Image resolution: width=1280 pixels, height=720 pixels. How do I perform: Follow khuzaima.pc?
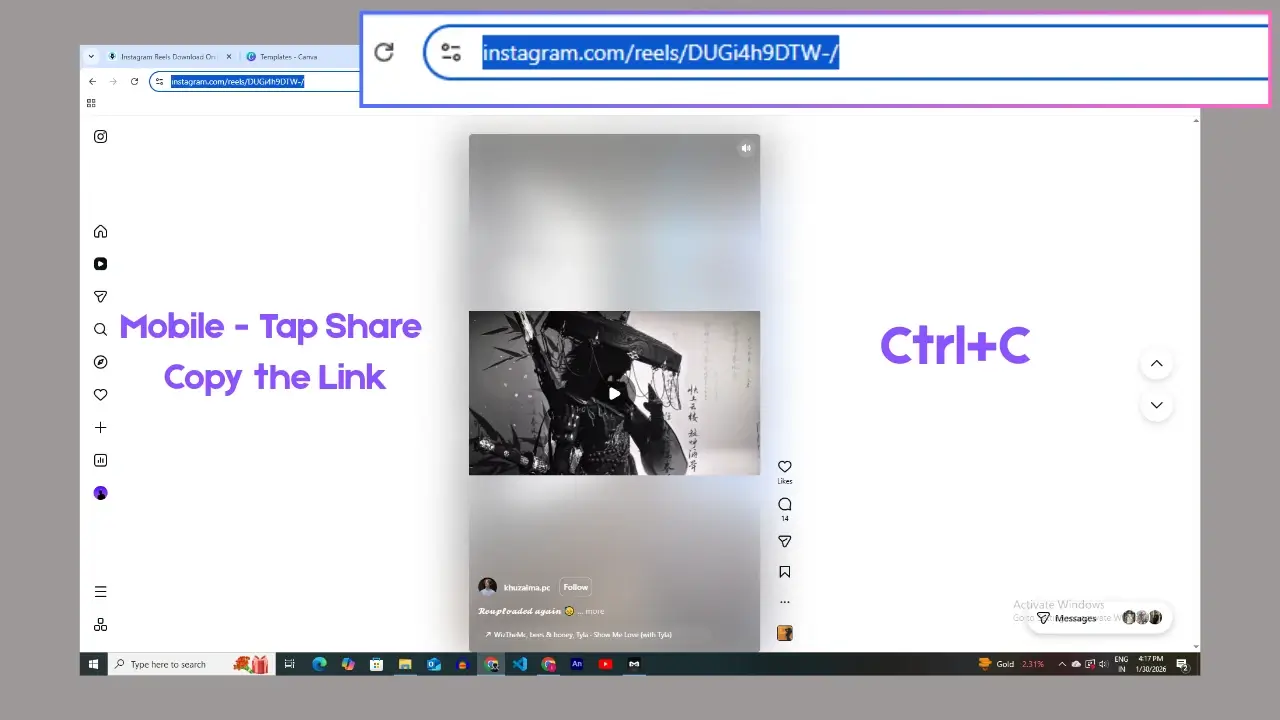click(x=576, y=587)
